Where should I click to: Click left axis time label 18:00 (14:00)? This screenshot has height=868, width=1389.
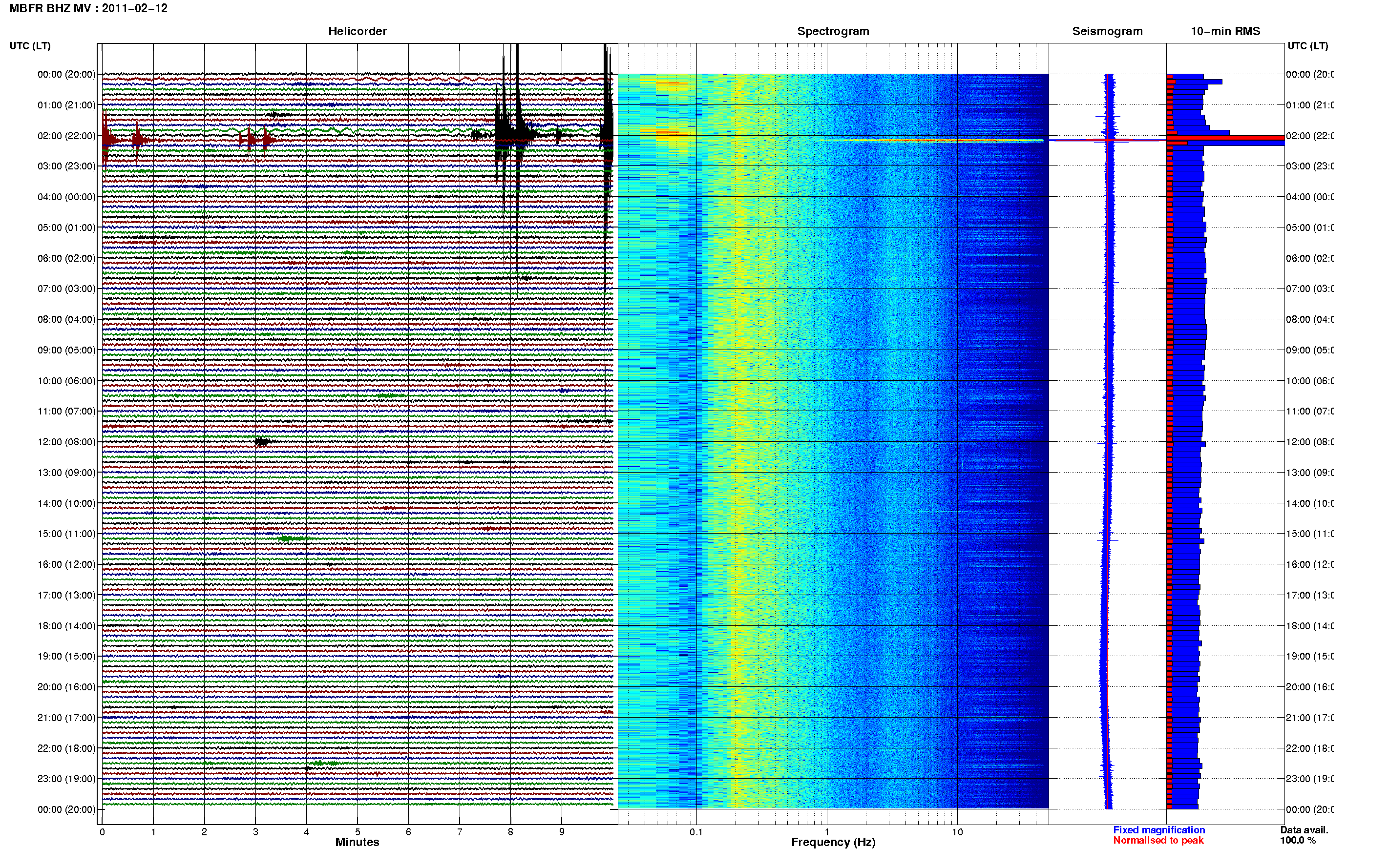pyautogui.click(x=66, y=626)
